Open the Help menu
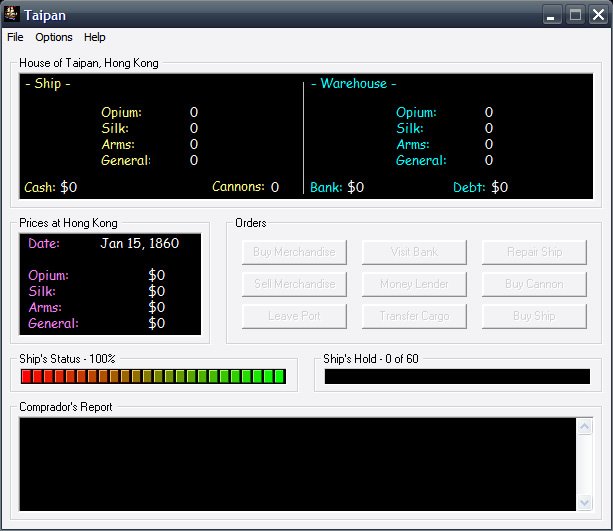Image resolution: width=613 pixels, height=531 pixels. (95, 37)
